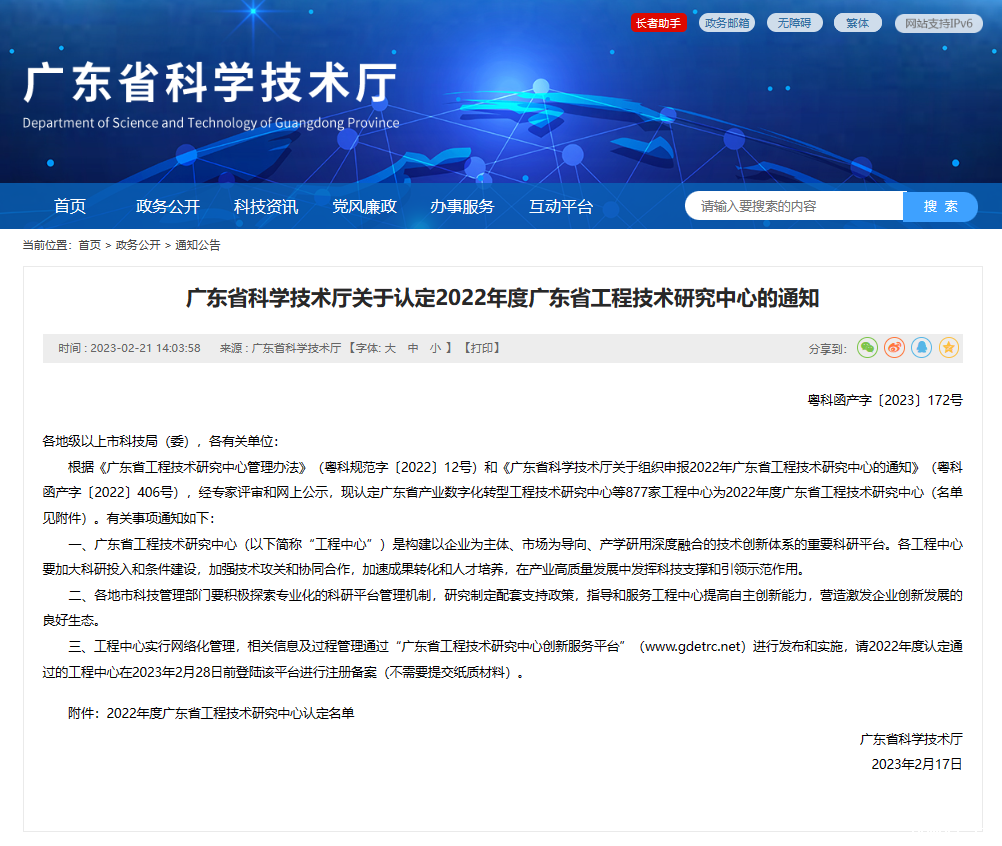This screenshot has width=1002, height=846.
Task: Click the 网站支持IPv6 badge
Action: pyautogui.click(x=939, y=24)
